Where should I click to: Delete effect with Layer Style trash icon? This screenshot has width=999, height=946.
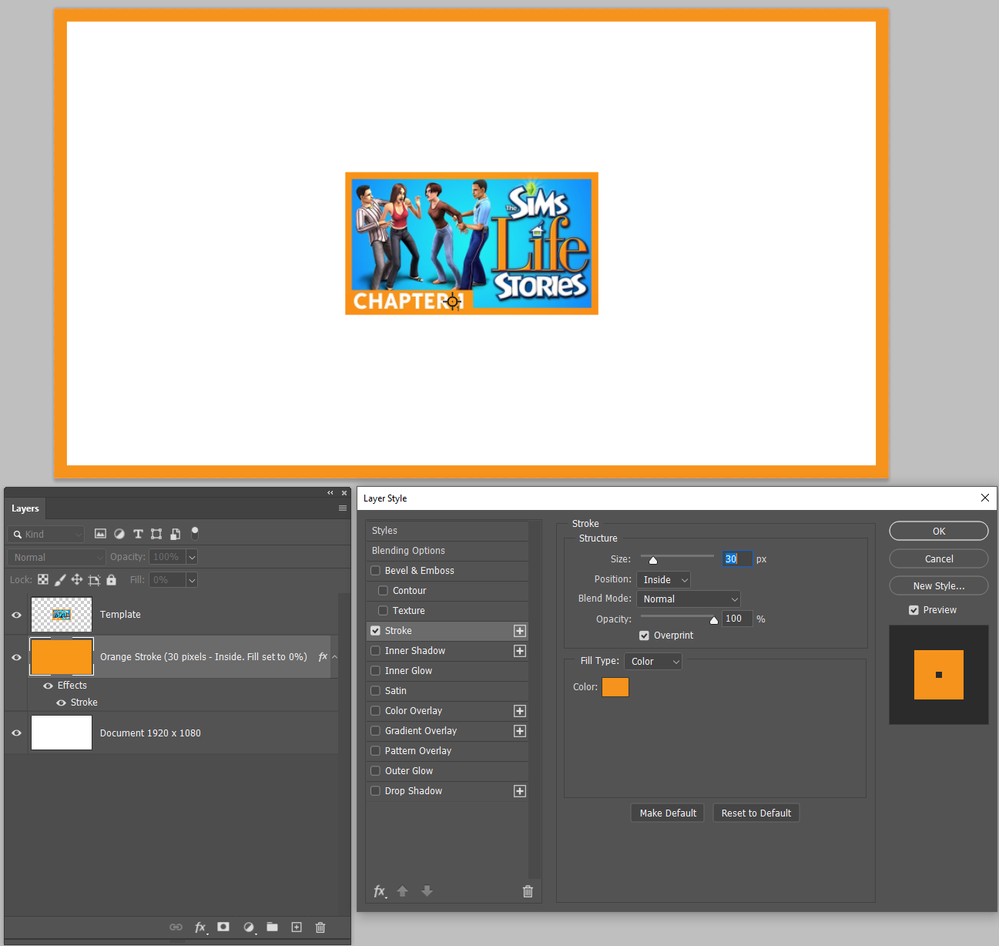click(x=528, y=891)
